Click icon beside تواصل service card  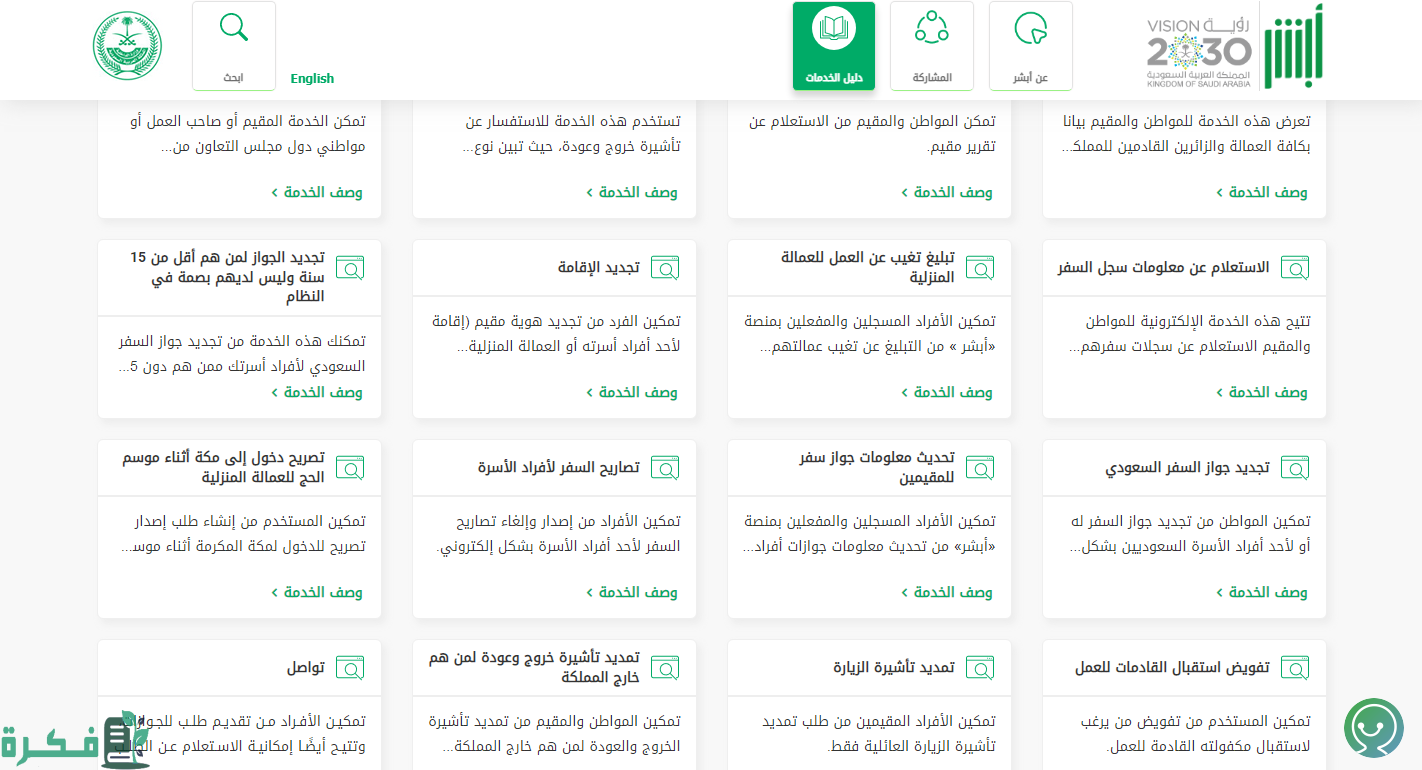(350, 668)
